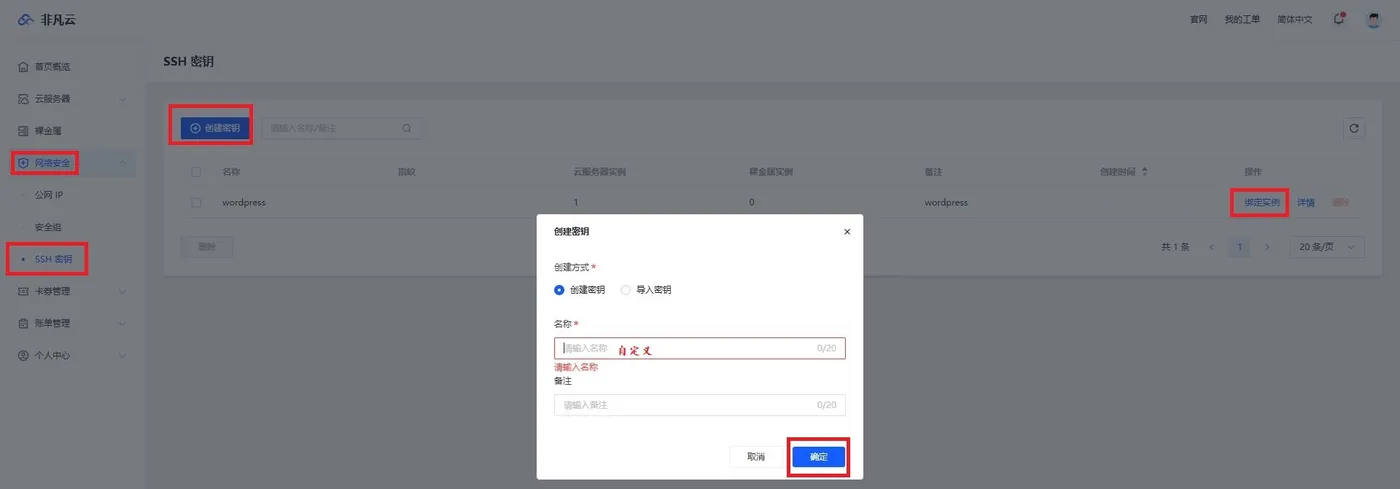
Task: Click the refresh table icon
Action: tap(1354, 128)
